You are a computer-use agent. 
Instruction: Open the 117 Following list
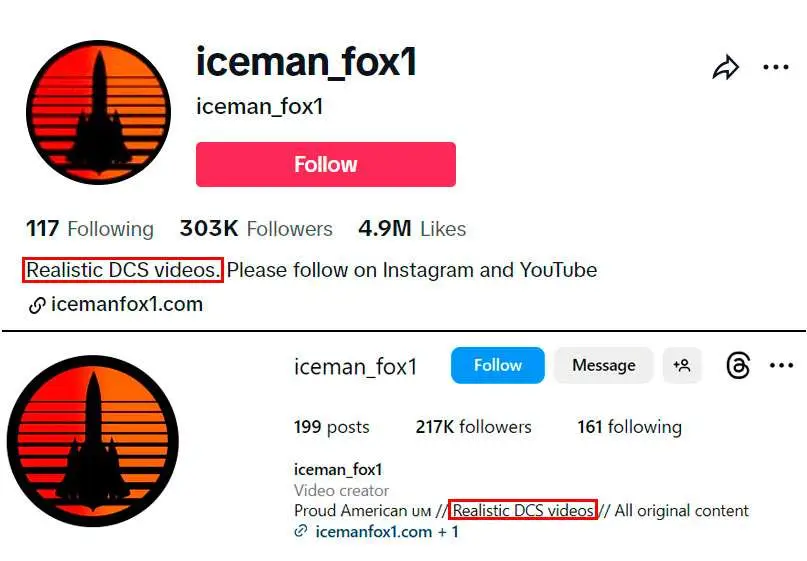(x=90, y=229)
